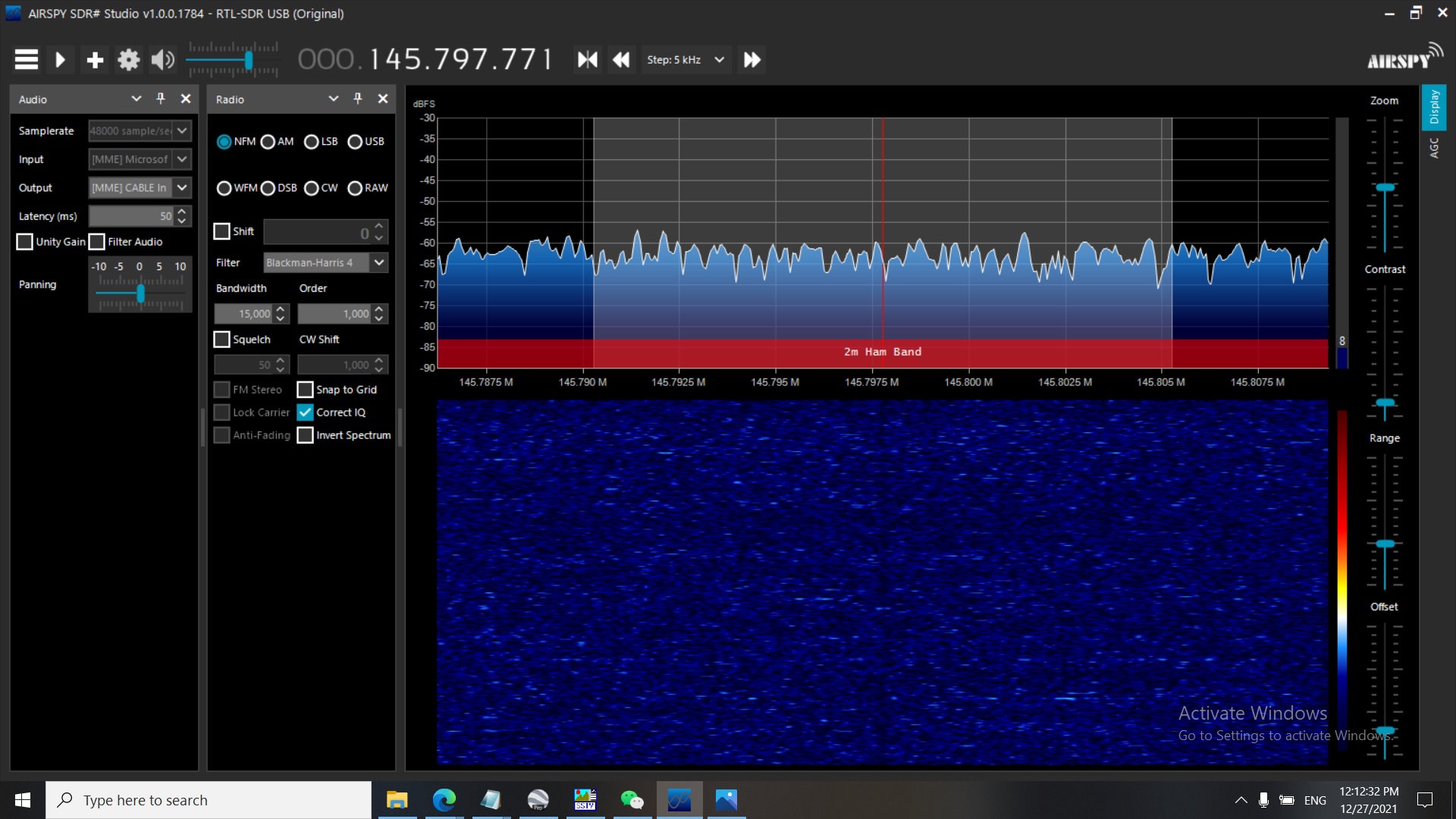Select the USB mode

[355, 142]
